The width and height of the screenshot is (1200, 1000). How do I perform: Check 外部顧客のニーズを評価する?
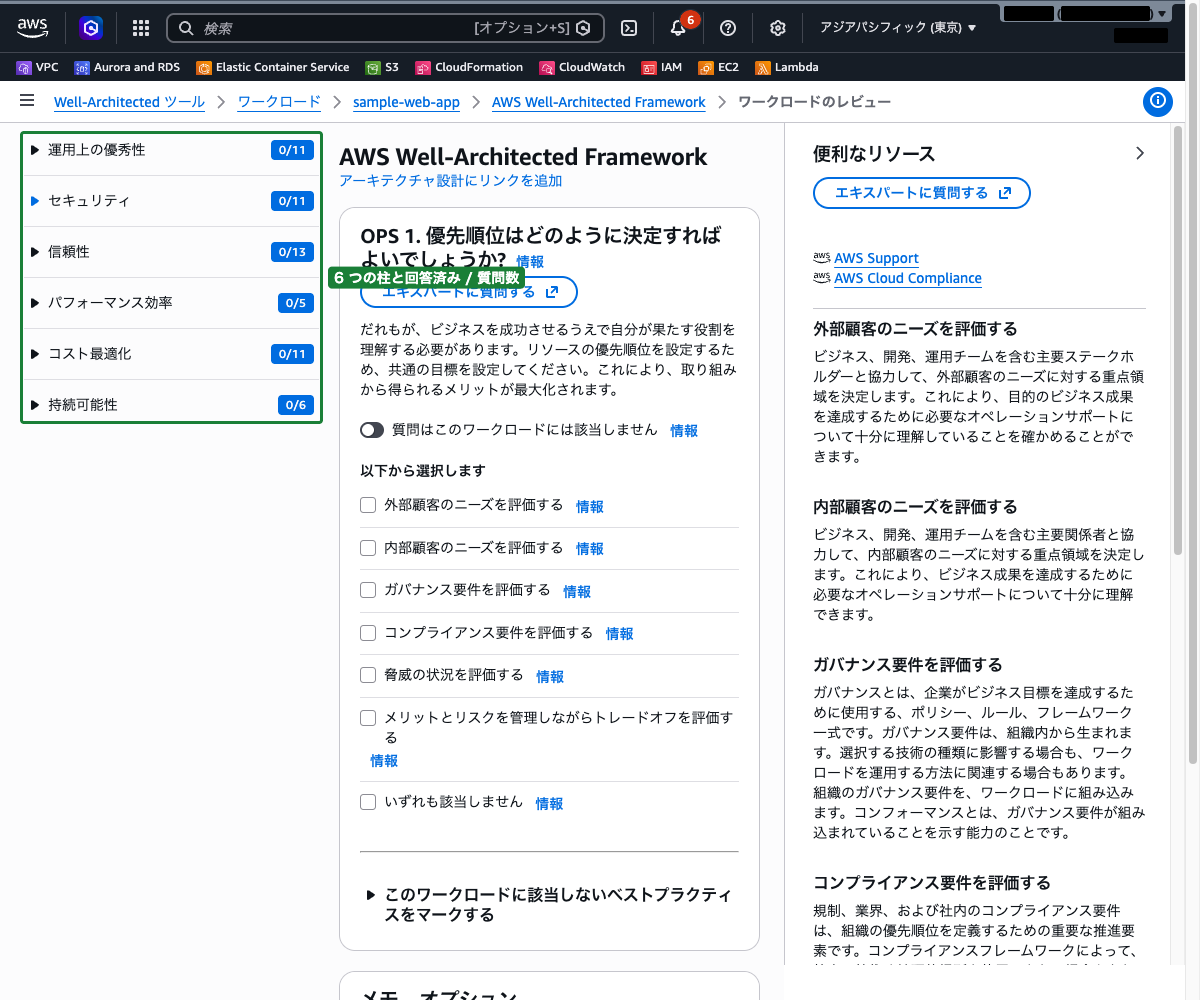pyautogui.click(x=368, y=505)
